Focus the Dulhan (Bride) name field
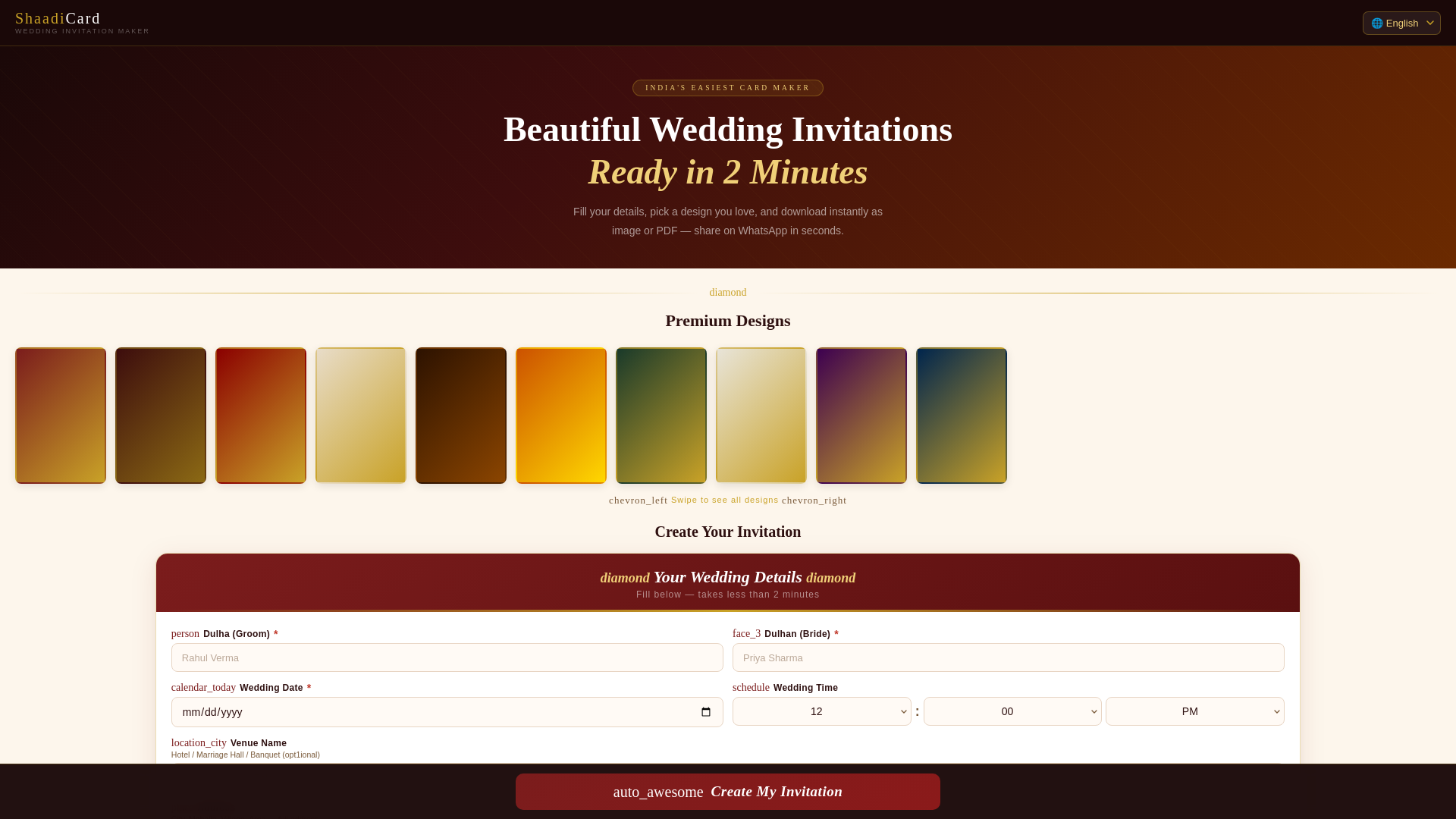The width and height of the screenshot is (1456, 819). click(1009, 657)
